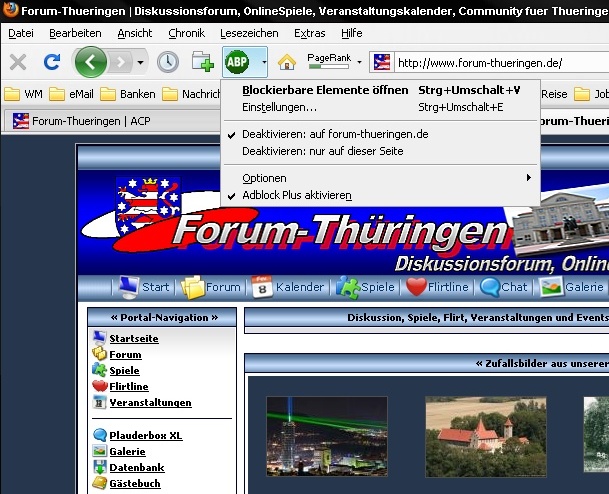Screen dimensions: 609x494
Task: Click the Galerie picture icon in navbar
Action: point(551,287)
